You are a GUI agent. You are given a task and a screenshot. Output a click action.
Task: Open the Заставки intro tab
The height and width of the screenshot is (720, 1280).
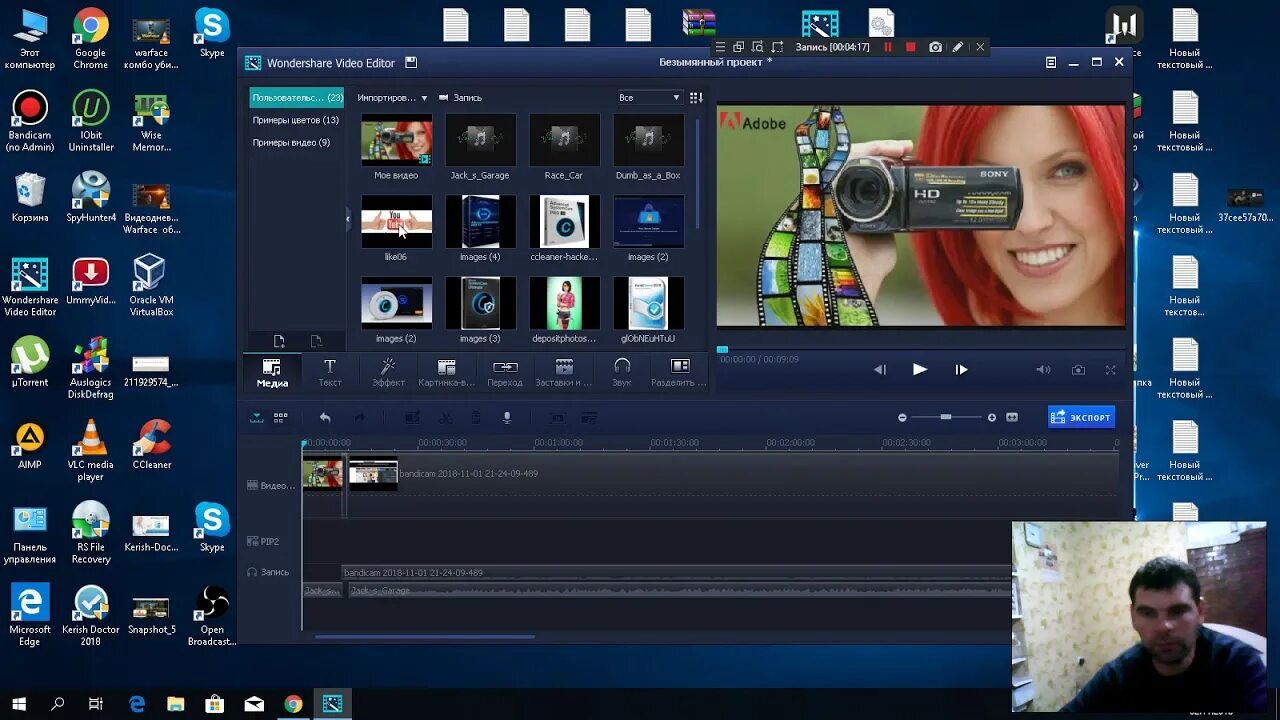tap(563, 372)
